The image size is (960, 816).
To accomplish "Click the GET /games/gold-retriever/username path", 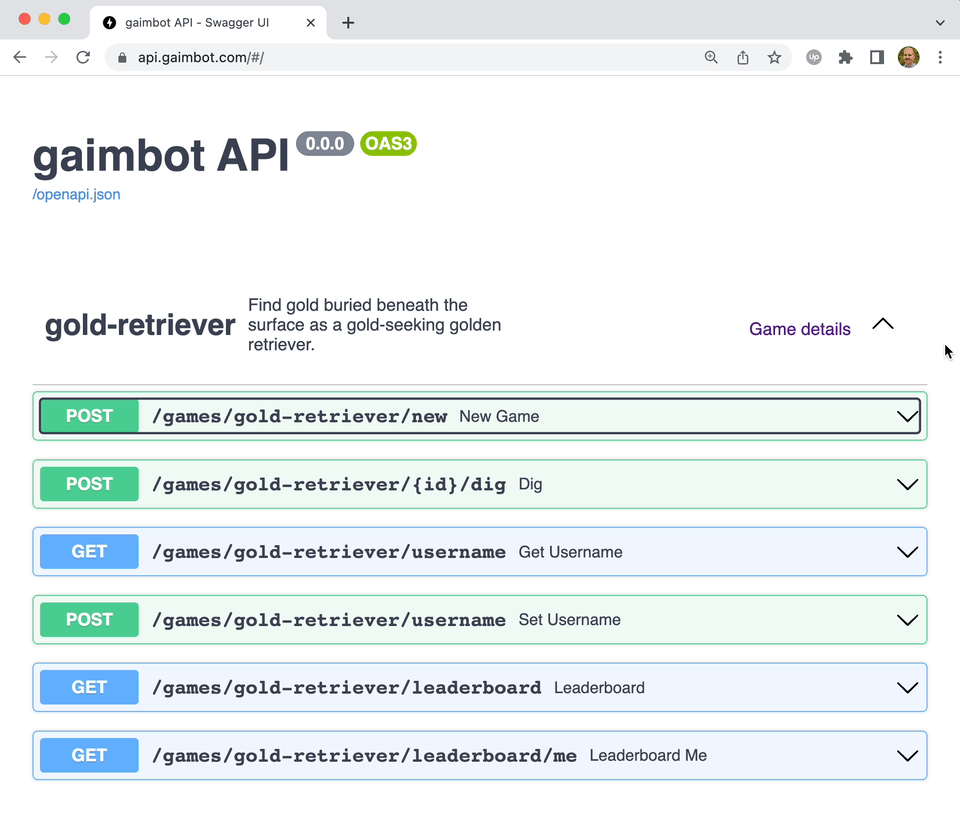I will tap(329, 552).
